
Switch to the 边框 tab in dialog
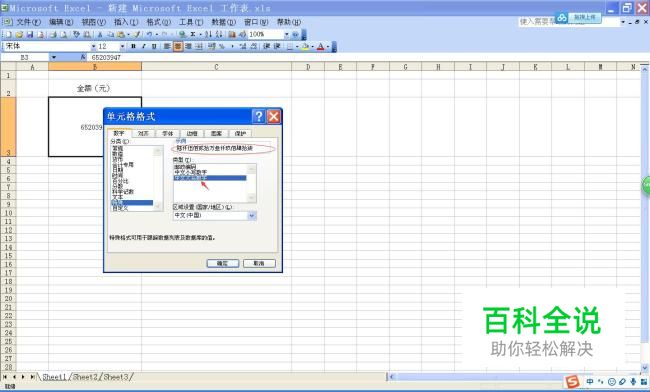click(x=192, y=133)
